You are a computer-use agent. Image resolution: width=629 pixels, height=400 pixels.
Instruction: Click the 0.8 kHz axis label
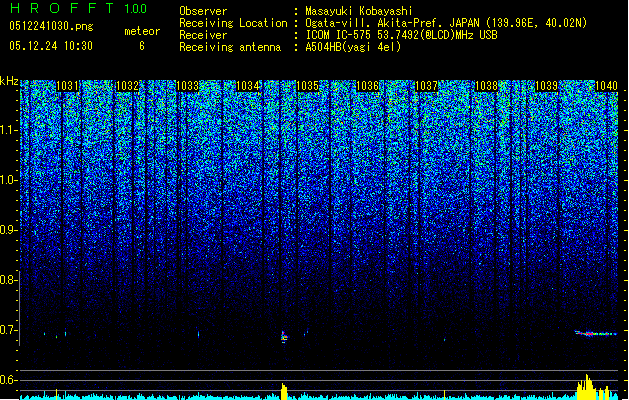8,280
